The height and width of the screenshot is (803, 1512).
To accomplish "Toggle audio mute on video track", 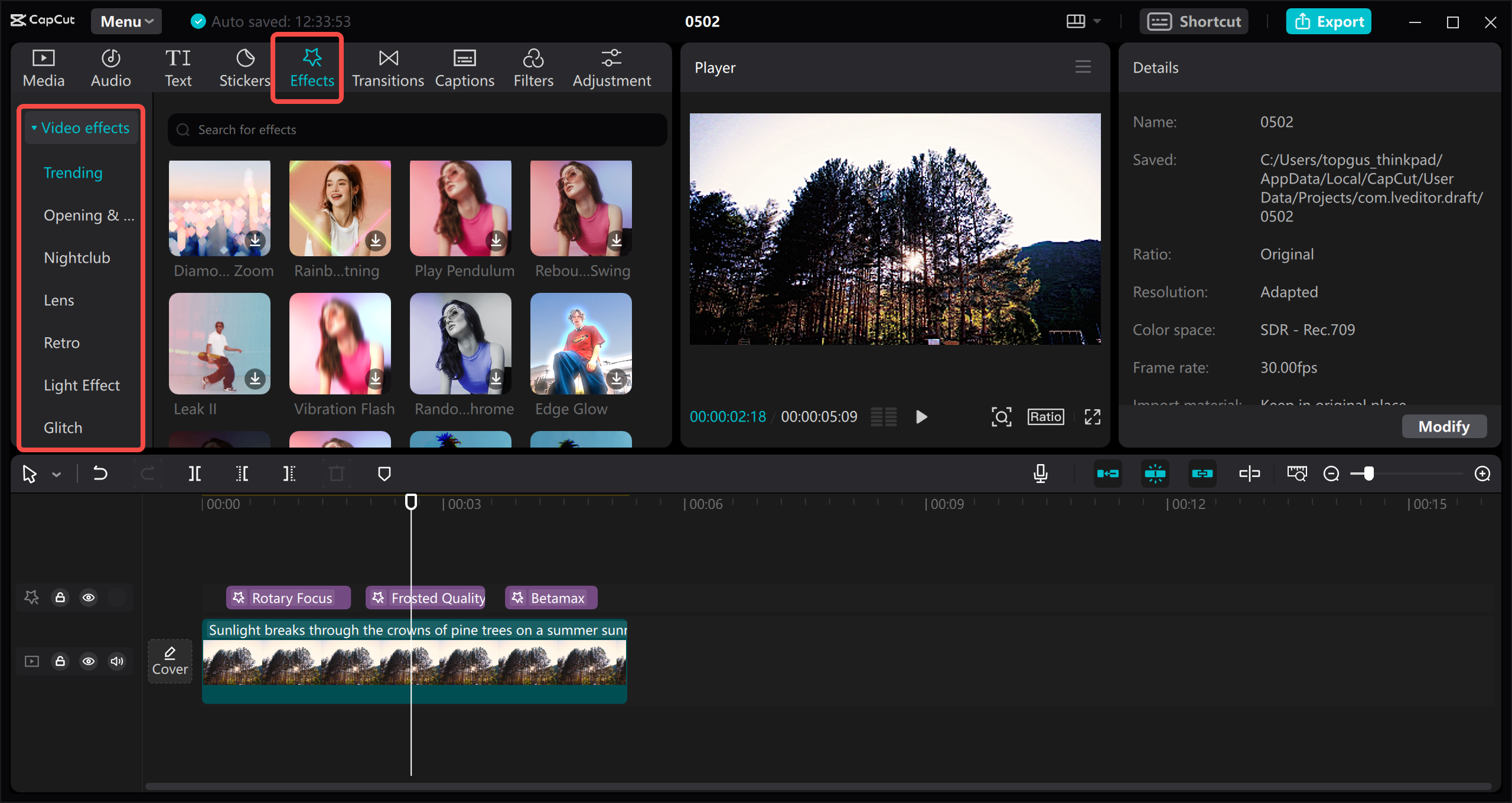I will [x=116, y=661].
